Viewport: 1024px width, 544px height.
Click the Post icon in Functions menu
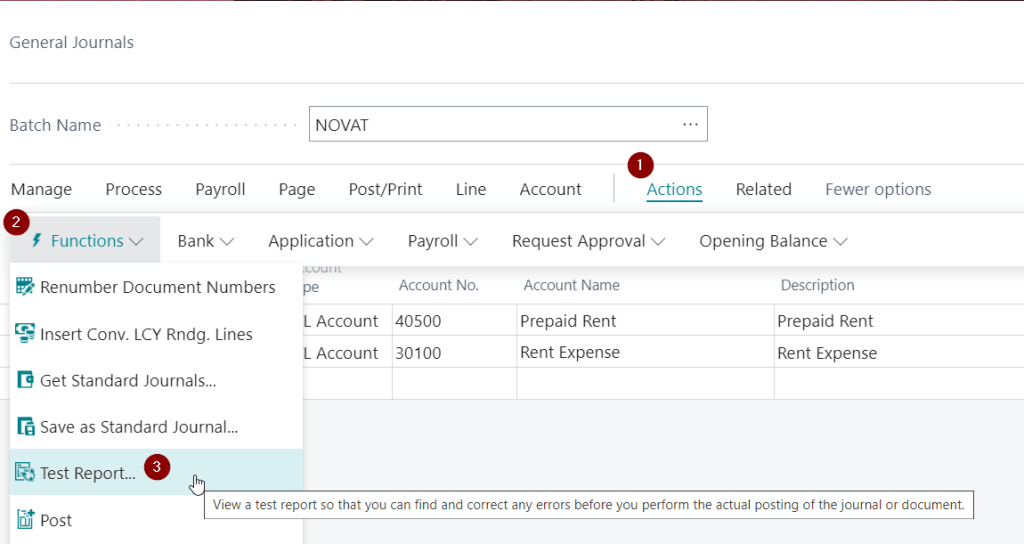tap(26, 520)
